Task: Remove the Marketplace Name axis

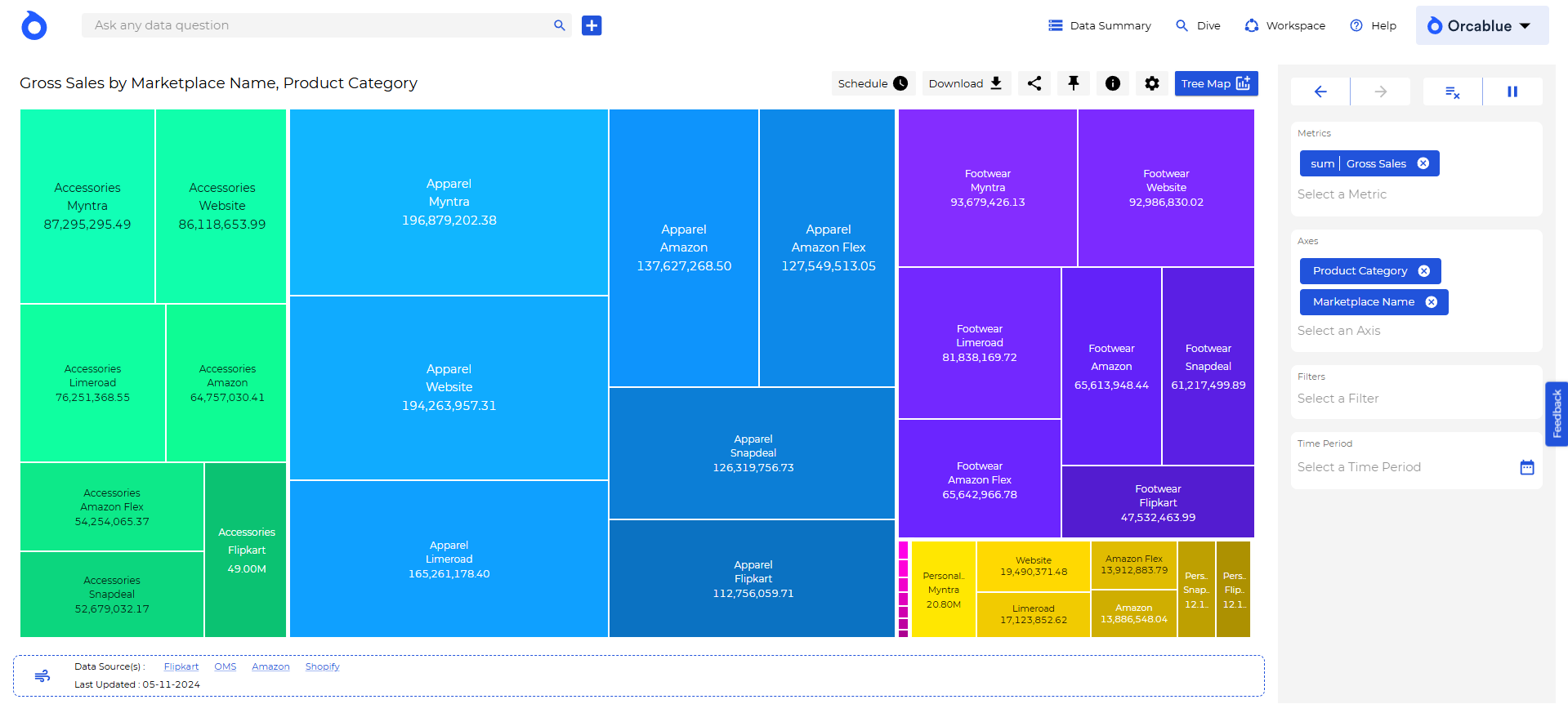Action: 1432,302
